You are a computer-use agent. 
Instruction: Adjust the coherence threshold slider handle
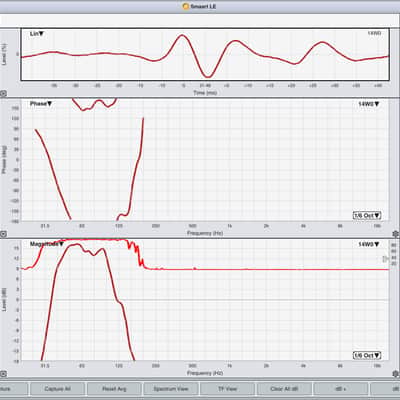385,259
